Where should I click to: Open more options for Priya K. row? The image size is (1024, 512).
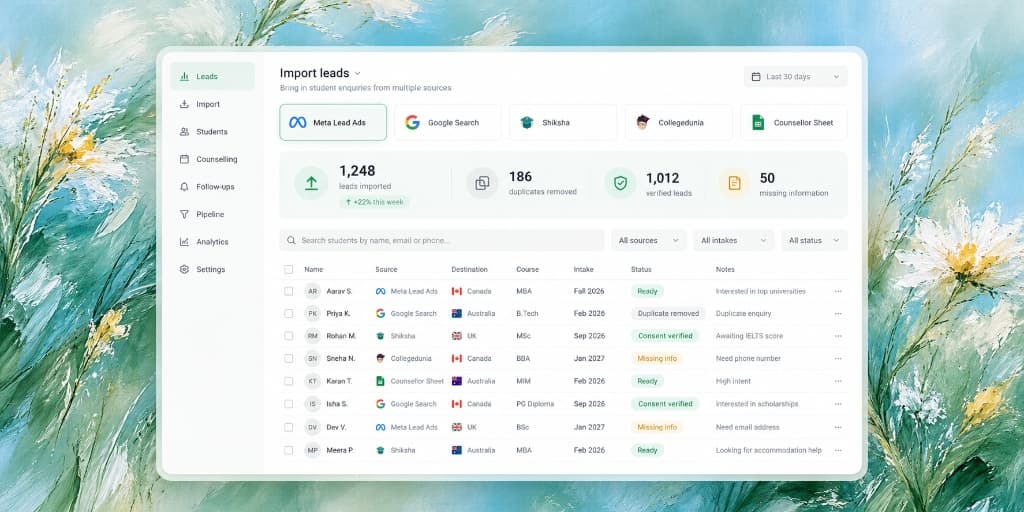(838, 313)
